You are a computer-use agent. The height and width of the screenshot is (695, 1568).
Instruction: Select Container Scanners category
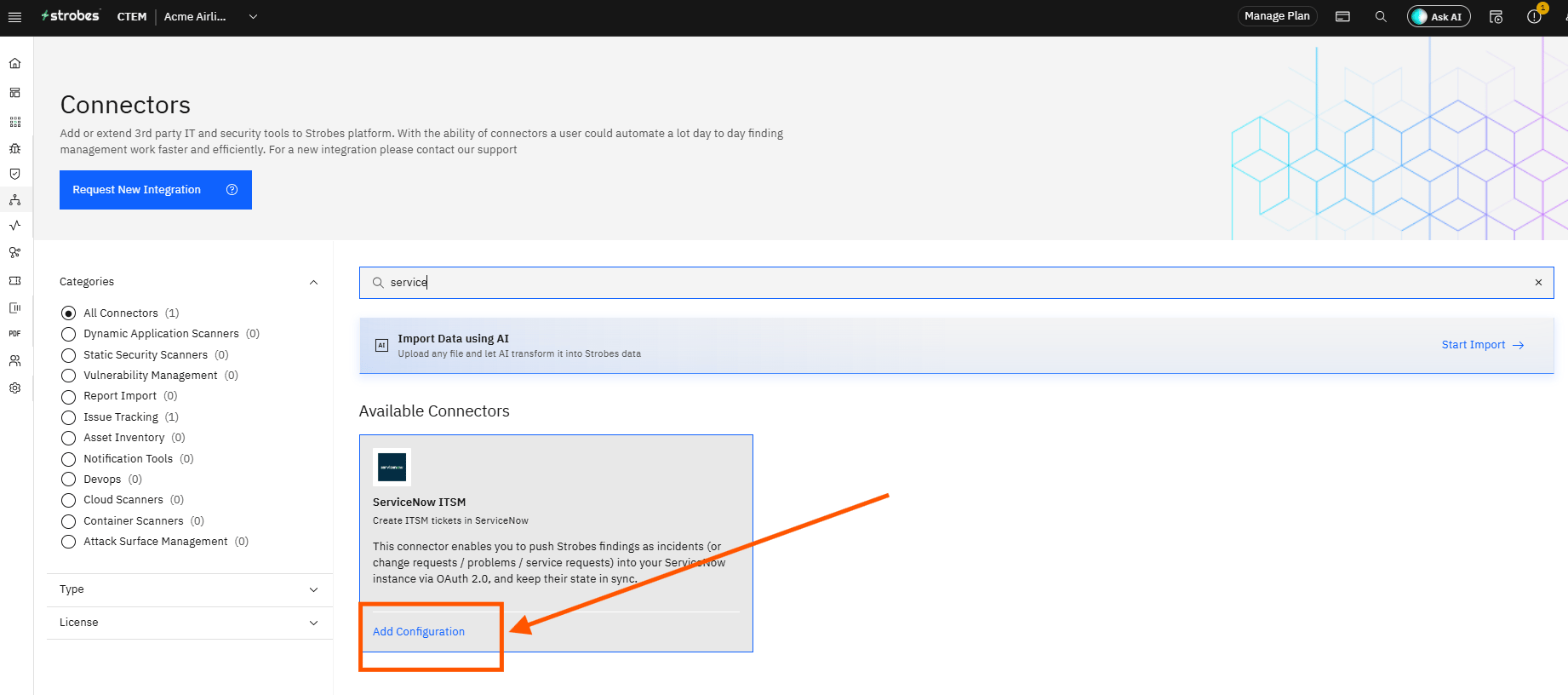tap(69, 521)
